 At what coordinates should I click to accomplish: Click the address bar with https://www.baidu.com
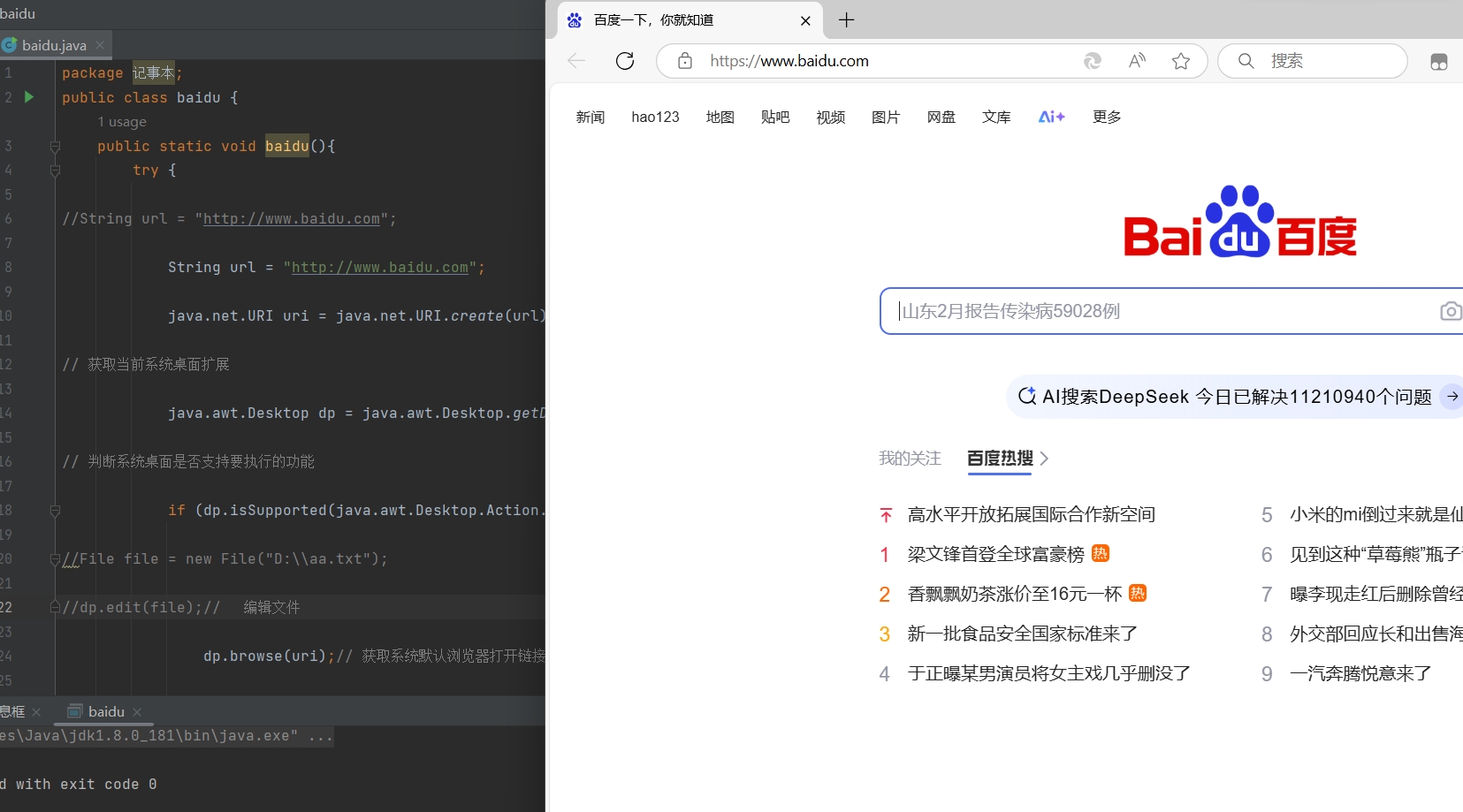[789, 61]
